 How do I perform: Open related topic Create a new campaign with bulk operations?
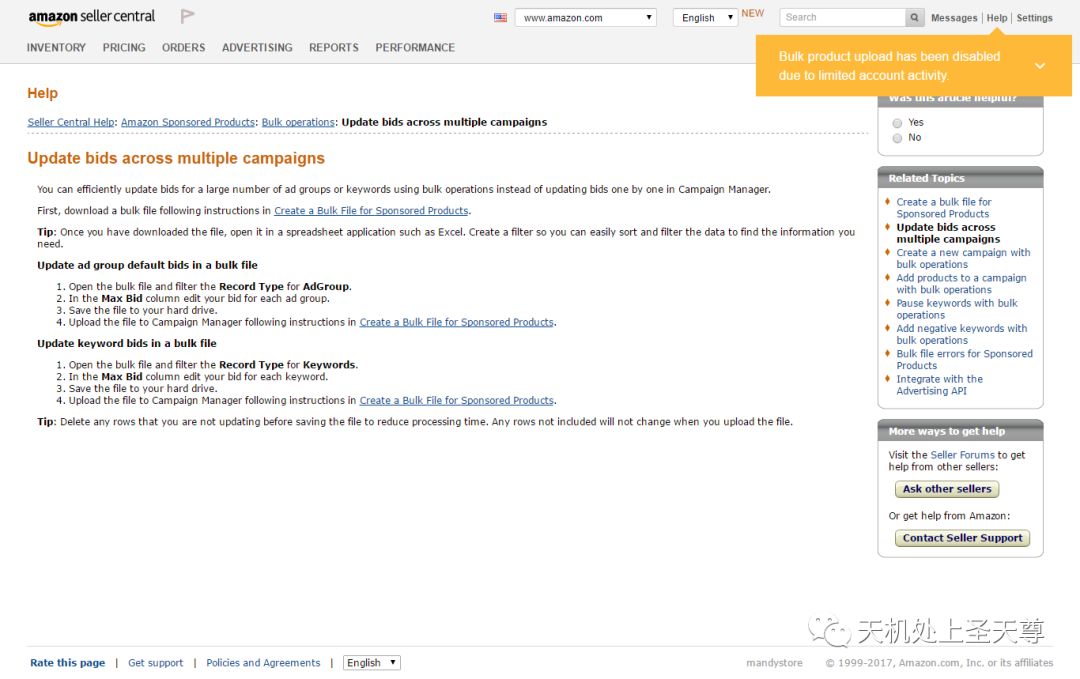pos(963,258)
